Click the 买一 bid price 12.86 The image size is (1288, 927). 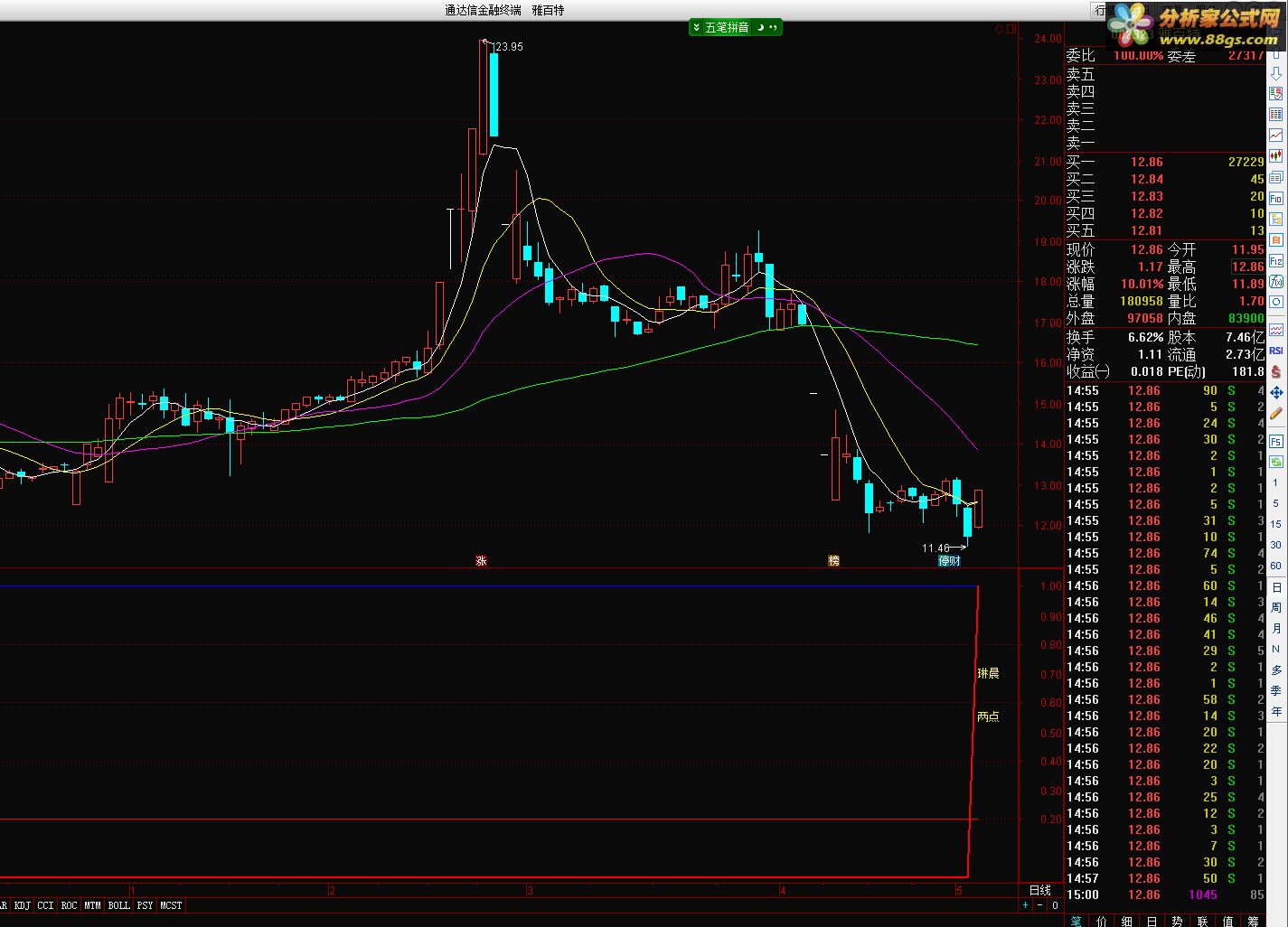[1147, 162]
